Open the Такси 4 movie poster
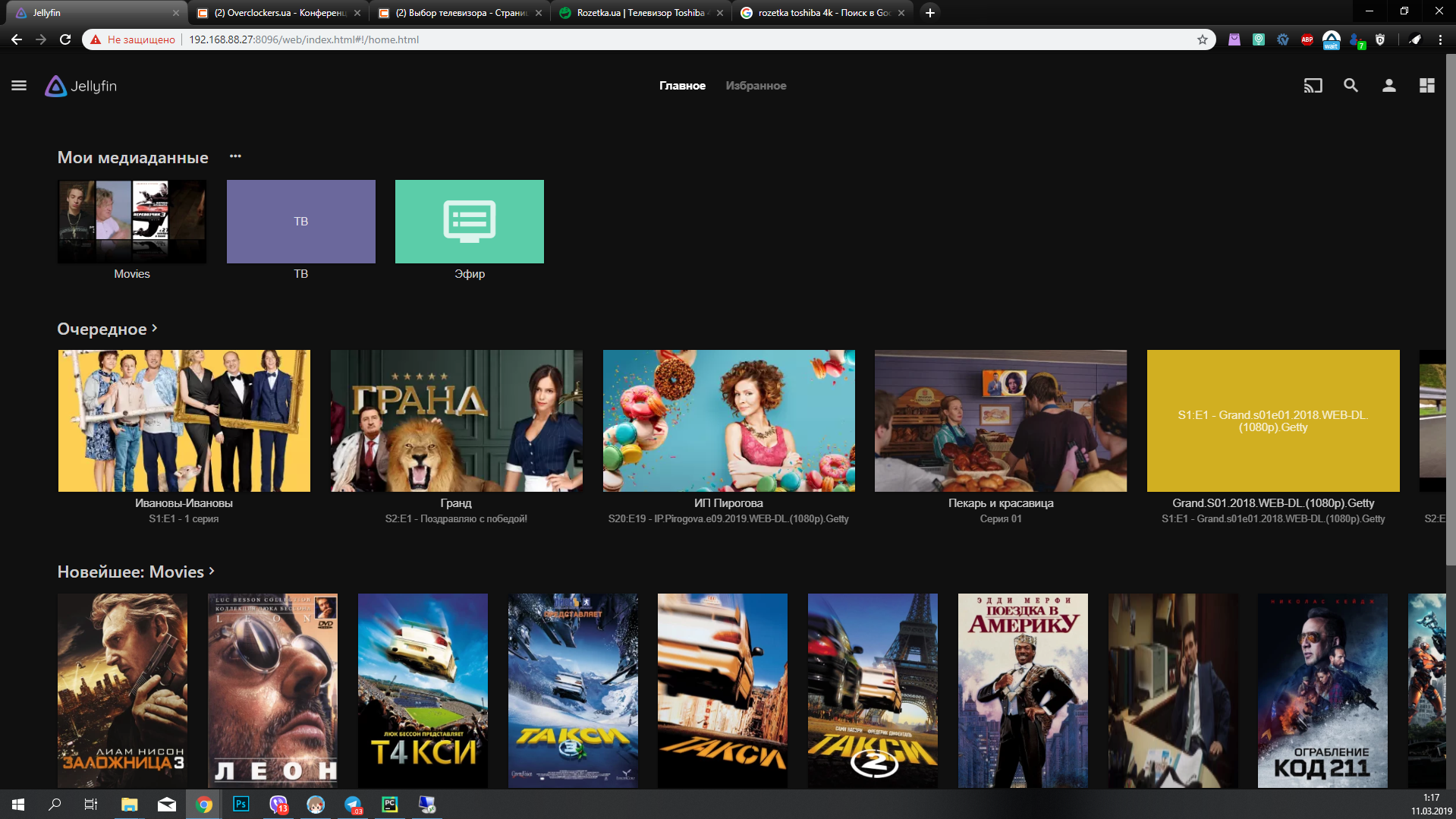The height and width of the screenshot is (819, 1456). (423, 691)
